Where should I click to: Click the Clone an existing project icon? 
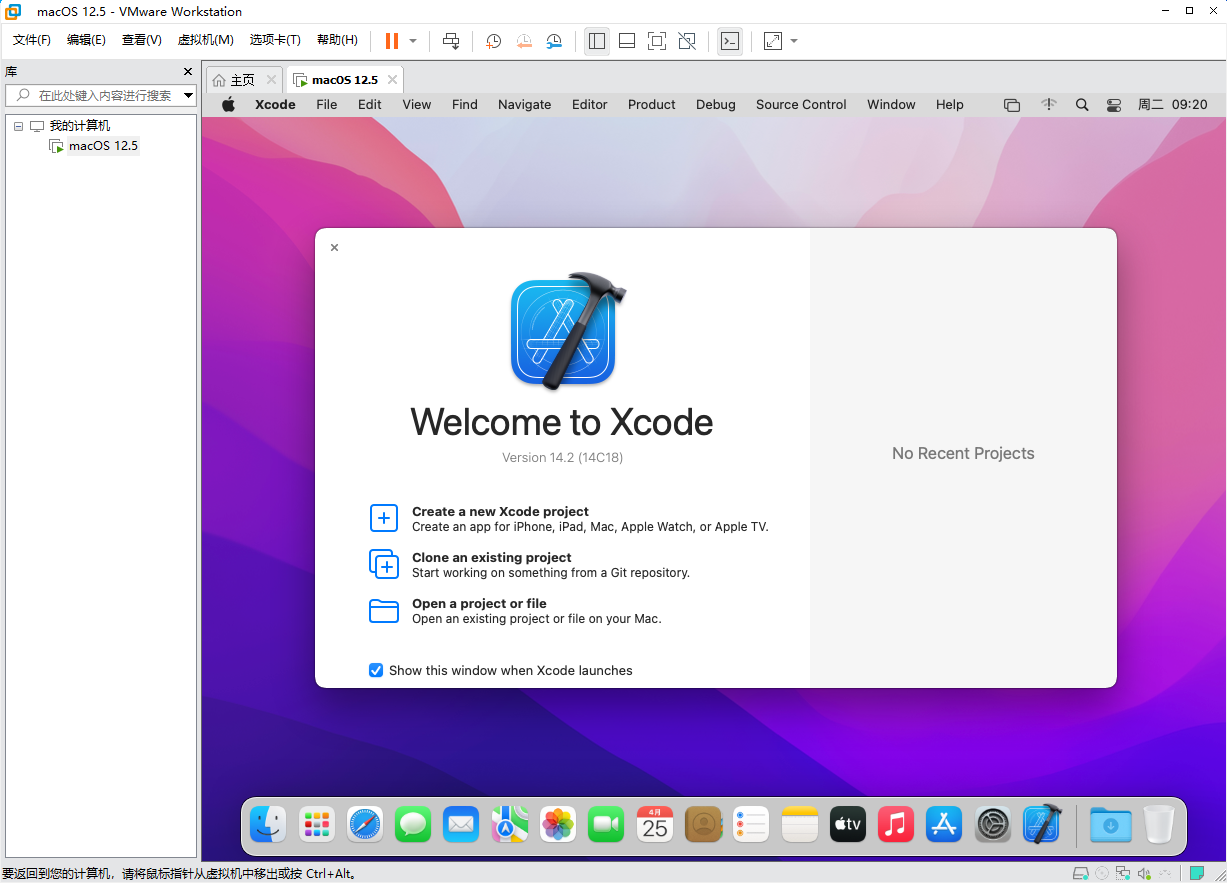tap(384, 564)
